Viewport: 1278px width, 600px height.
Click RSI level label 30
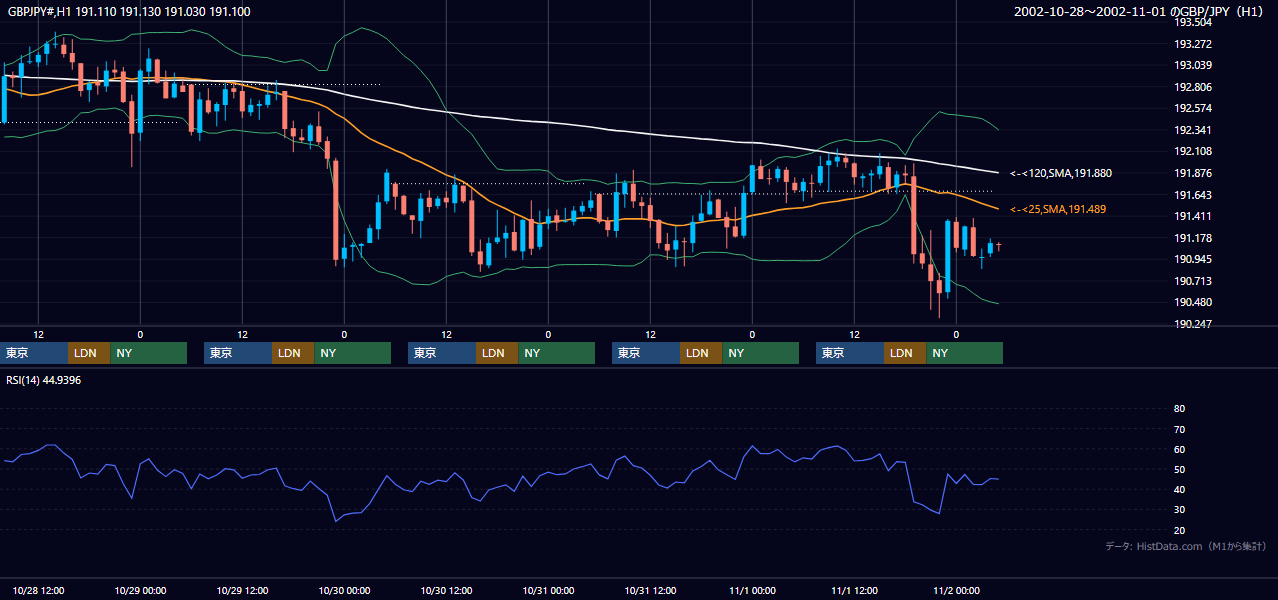tap(1179, 509)
